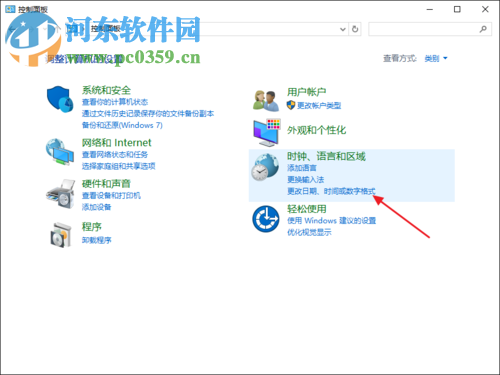Open the 硬件和声音 heading
The width and height of the screenshot is (500, 375).
(x=106, y=184)
